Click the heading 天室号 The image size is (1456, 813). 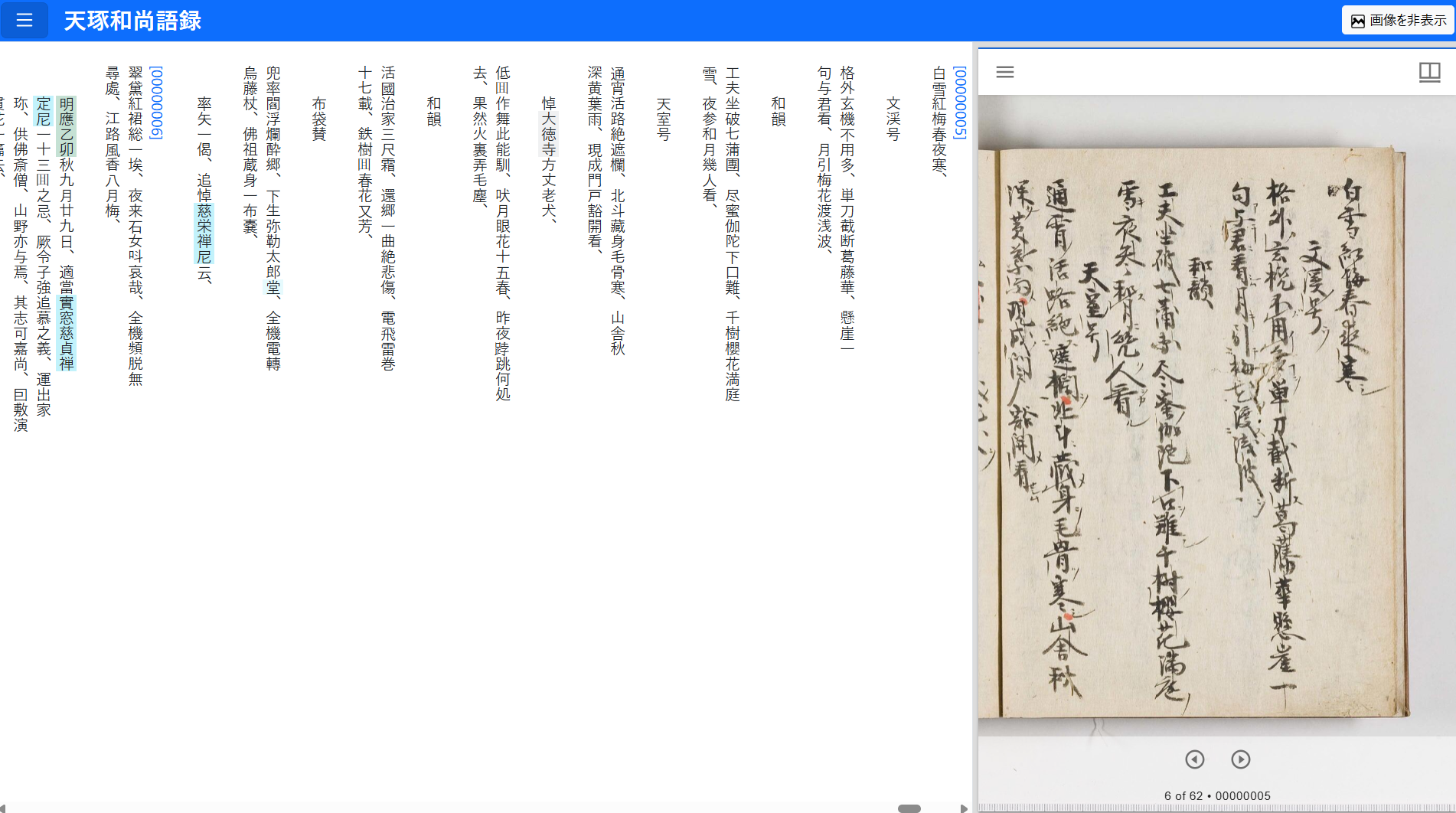click(664, 119)
